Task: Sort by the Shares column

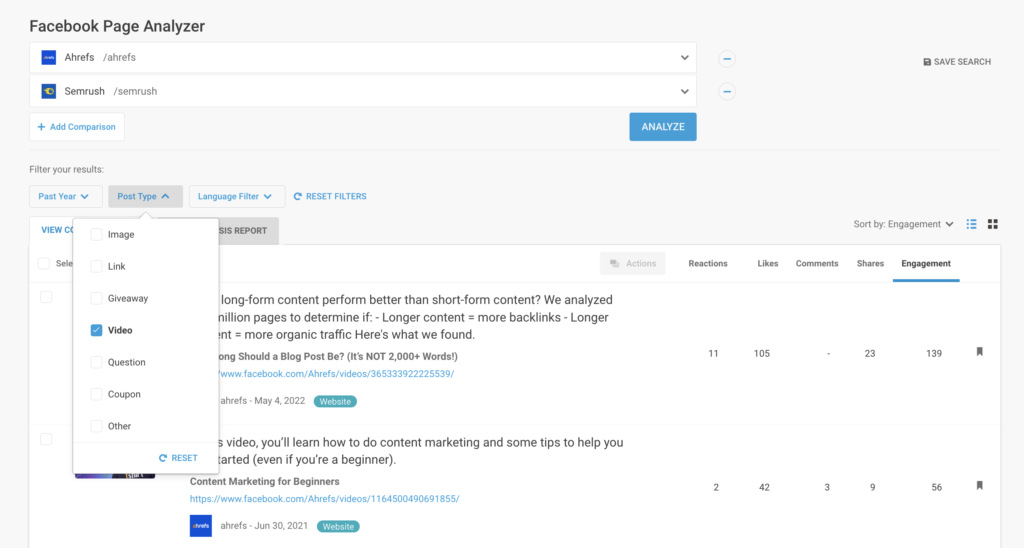Action: (x=870, y=263)
